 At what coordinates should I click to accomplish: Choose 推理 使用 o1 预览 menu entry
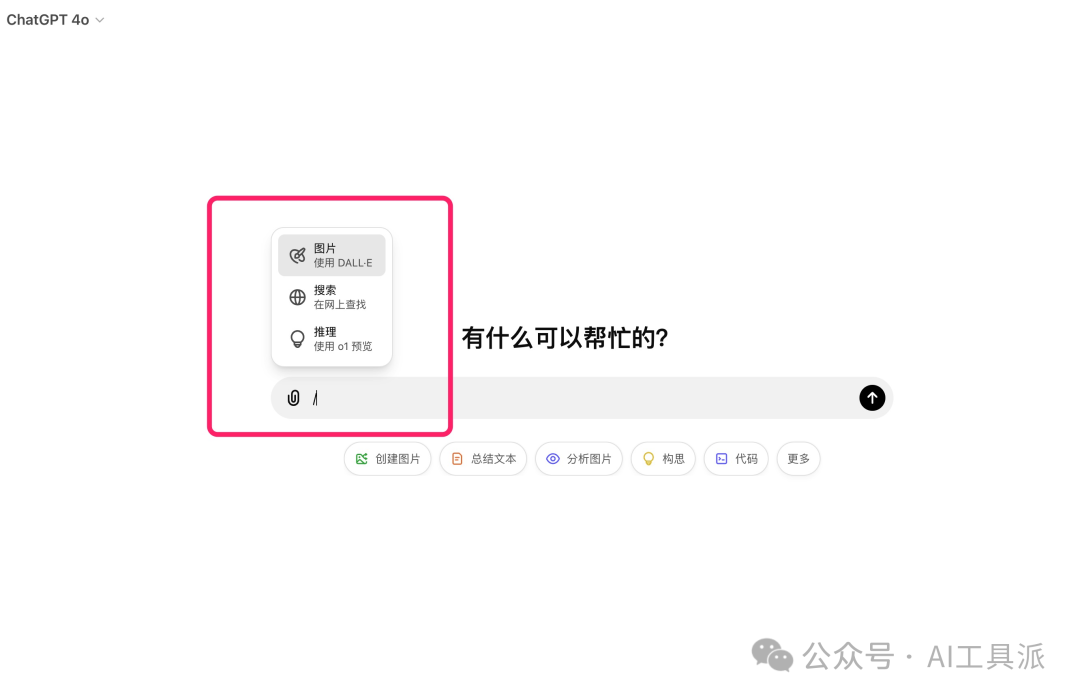point(332,339)
